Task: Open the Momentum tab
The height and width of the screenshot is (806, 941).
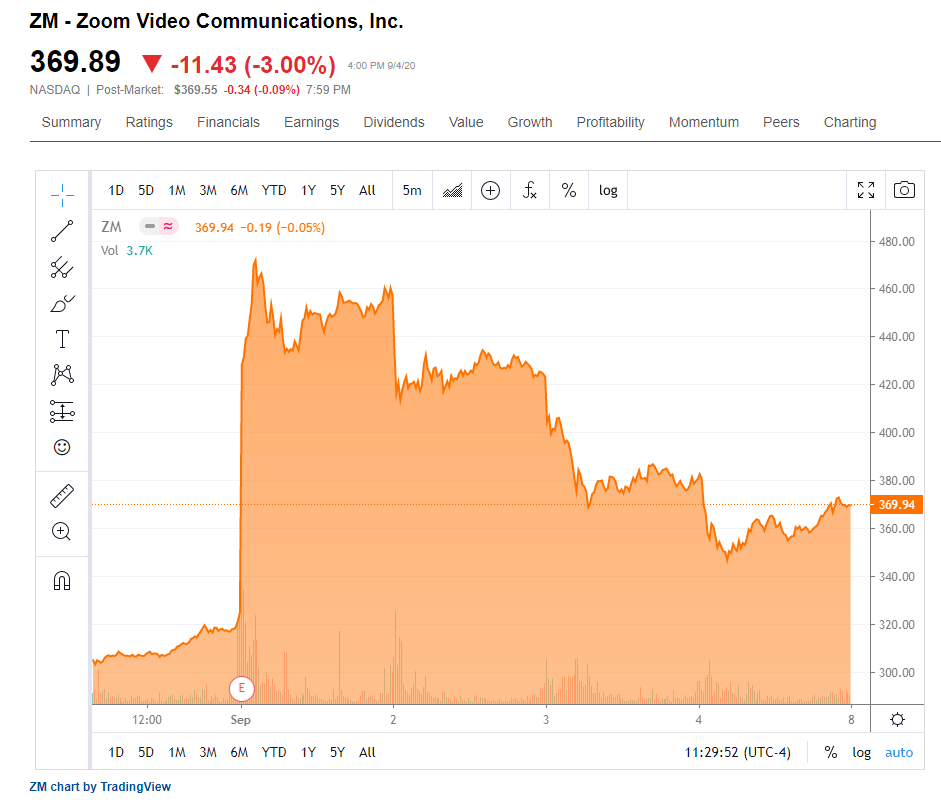Action: click(703, 122)
